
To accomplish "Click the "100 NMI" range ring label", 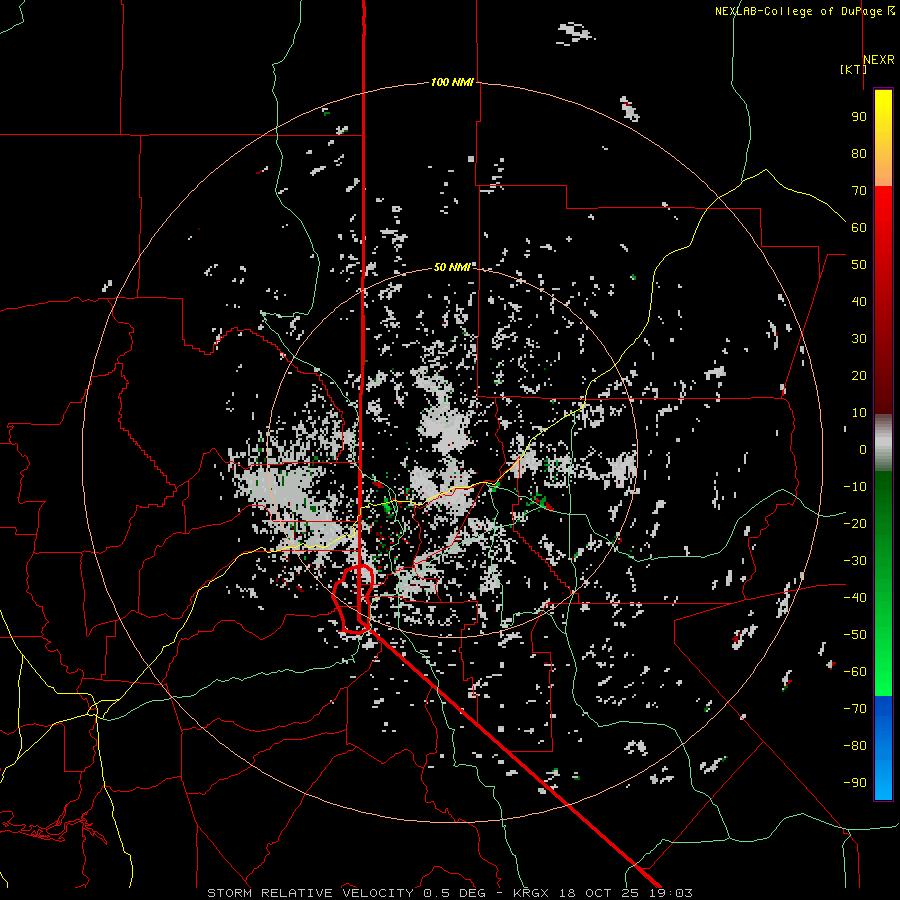I will click(x=452, y=82).
